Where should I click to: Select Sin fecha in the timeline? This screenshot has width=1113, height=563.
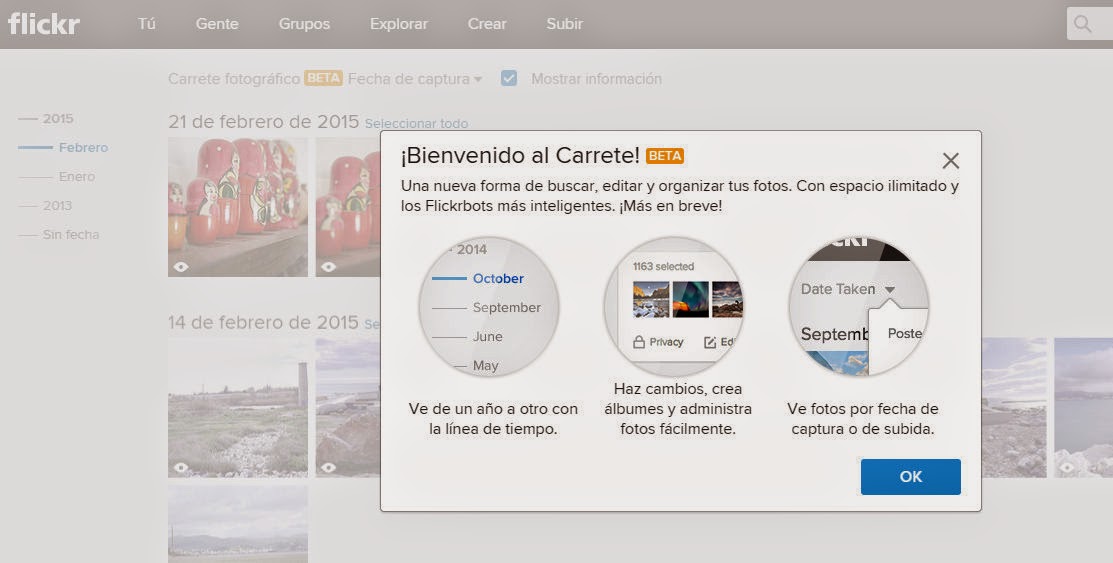pyautogui.click(x=70, y=234)
